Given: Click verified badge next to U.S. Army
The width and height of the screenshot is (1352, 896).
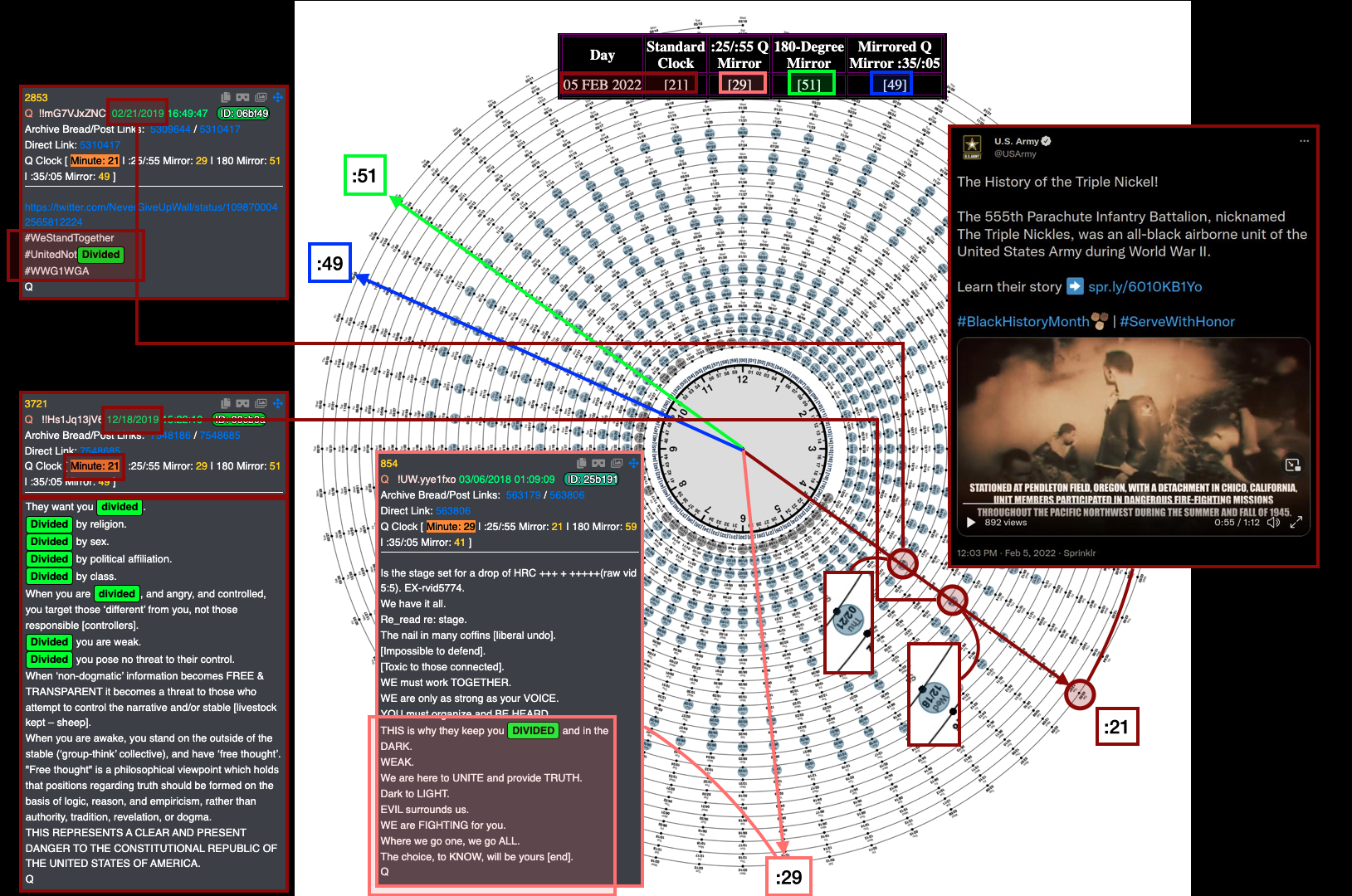Looking at the screenshot, I should coord(1047,141).
